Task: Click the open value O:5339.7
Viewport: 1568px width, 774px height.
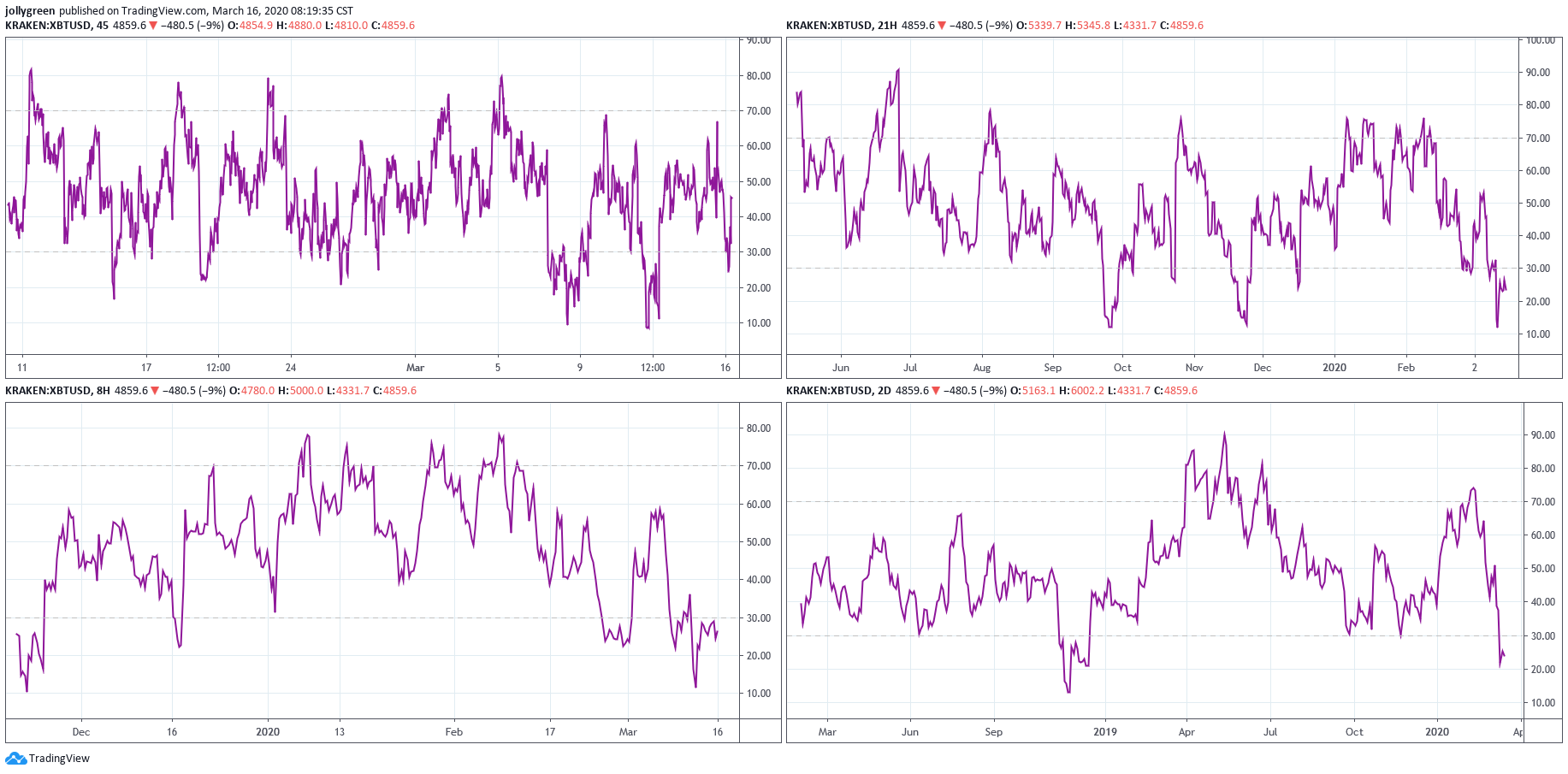Action: [x=1038, y=26]
